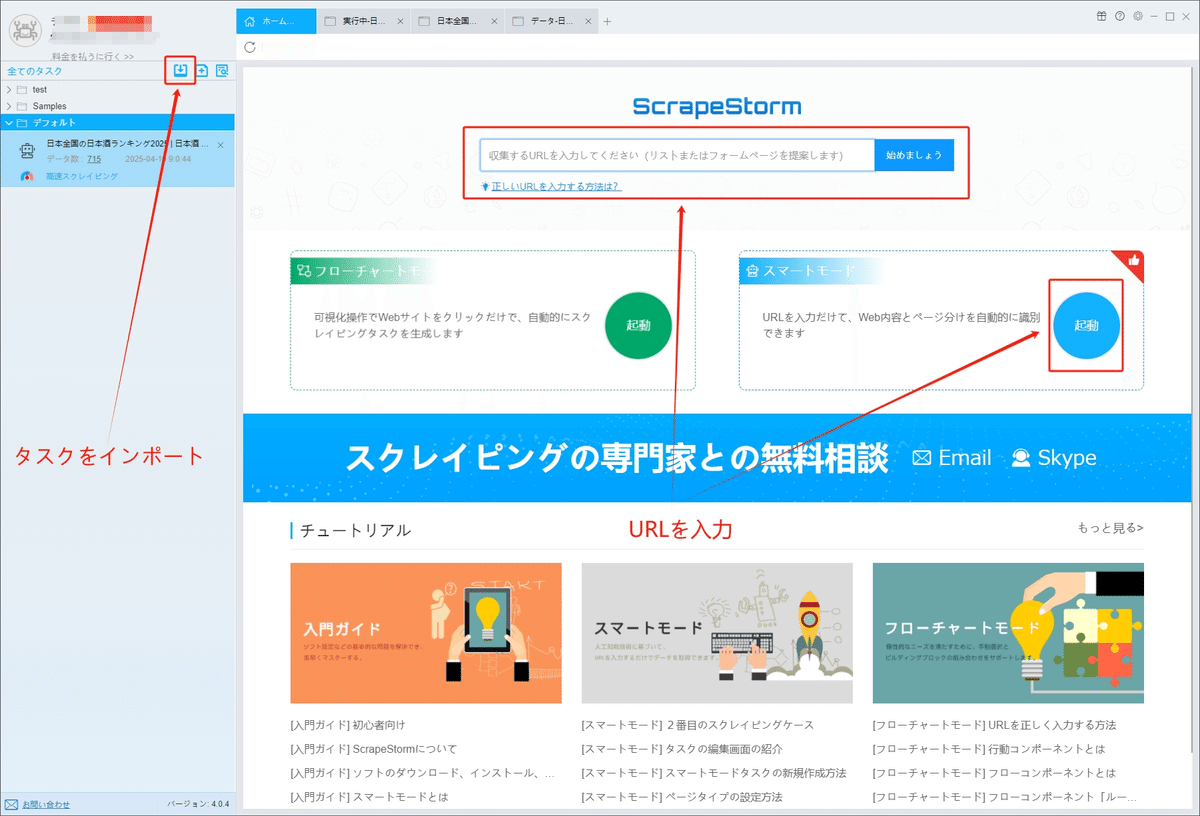Click the Email envelope icon in banner
The height and width of the screenshot is (816, 1200).
pyautogui.click(x=922, y=458)
